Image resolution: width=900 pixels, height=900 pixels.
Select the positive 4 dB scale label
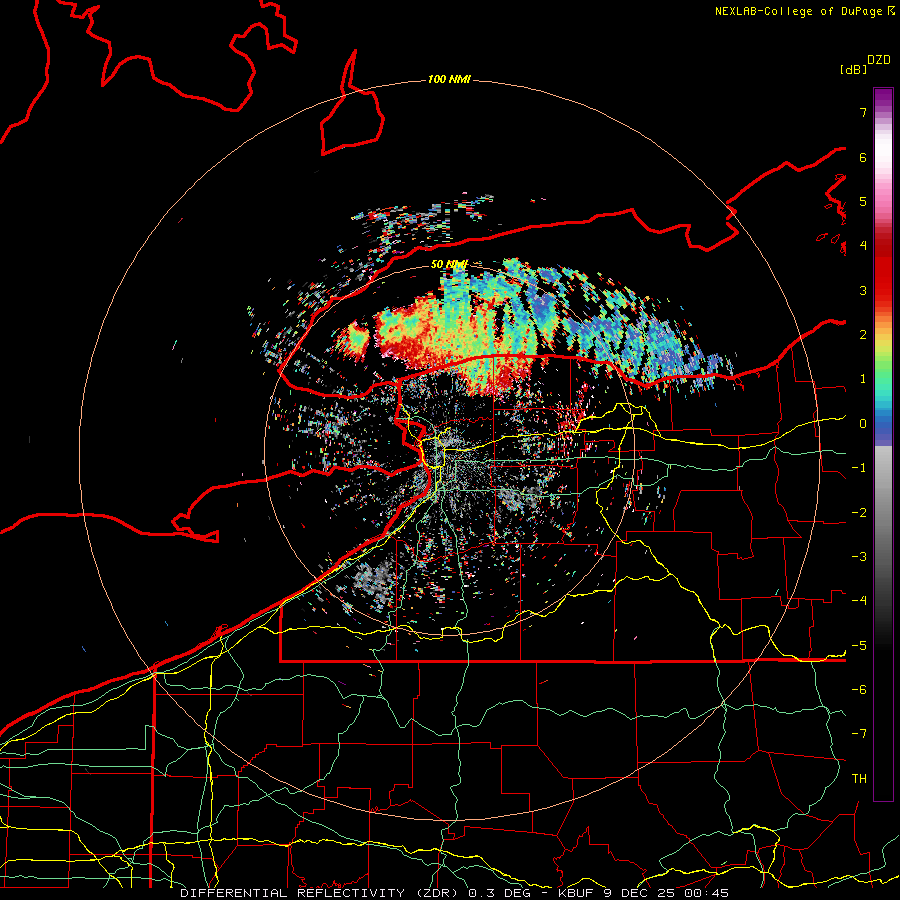[x=863, y=246]
